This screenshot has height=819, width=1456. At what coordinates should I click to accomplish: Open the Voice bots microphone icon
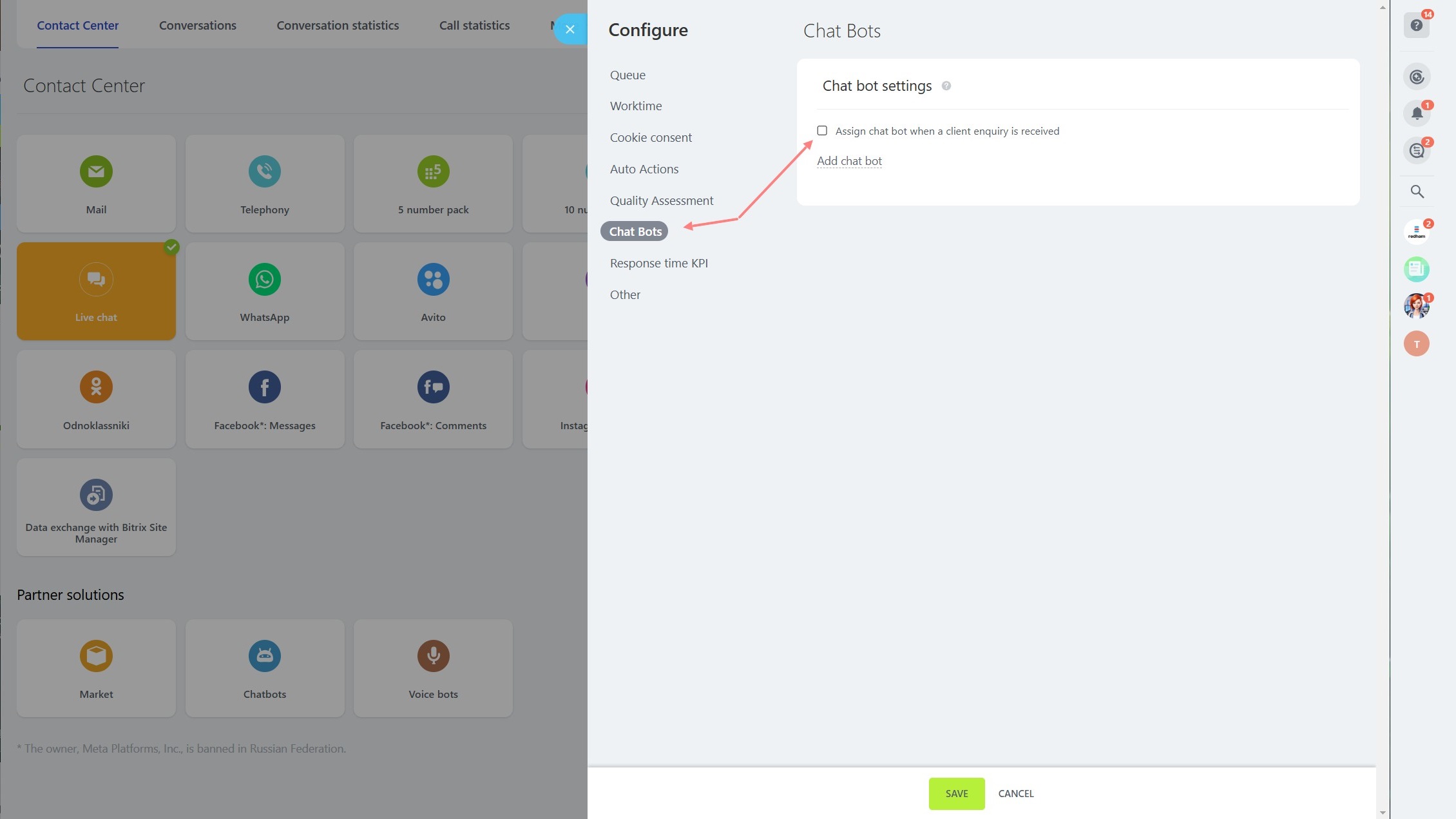click(433, 656)
